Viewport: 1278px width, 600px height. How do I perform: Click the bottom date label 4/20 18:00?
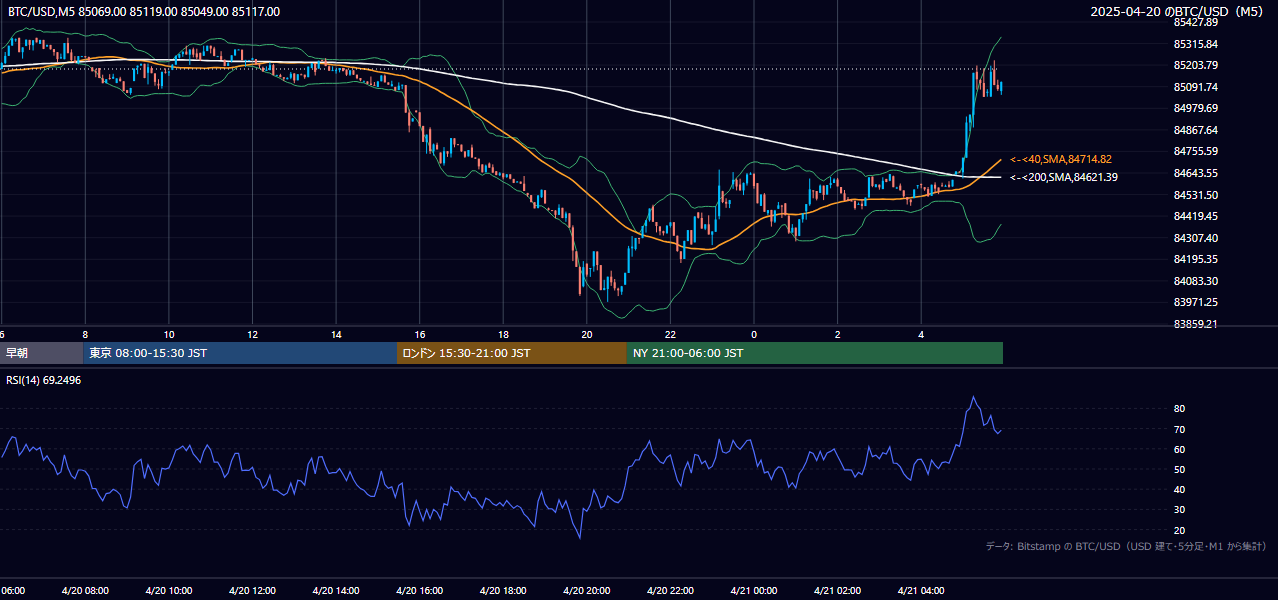(503, 591)
